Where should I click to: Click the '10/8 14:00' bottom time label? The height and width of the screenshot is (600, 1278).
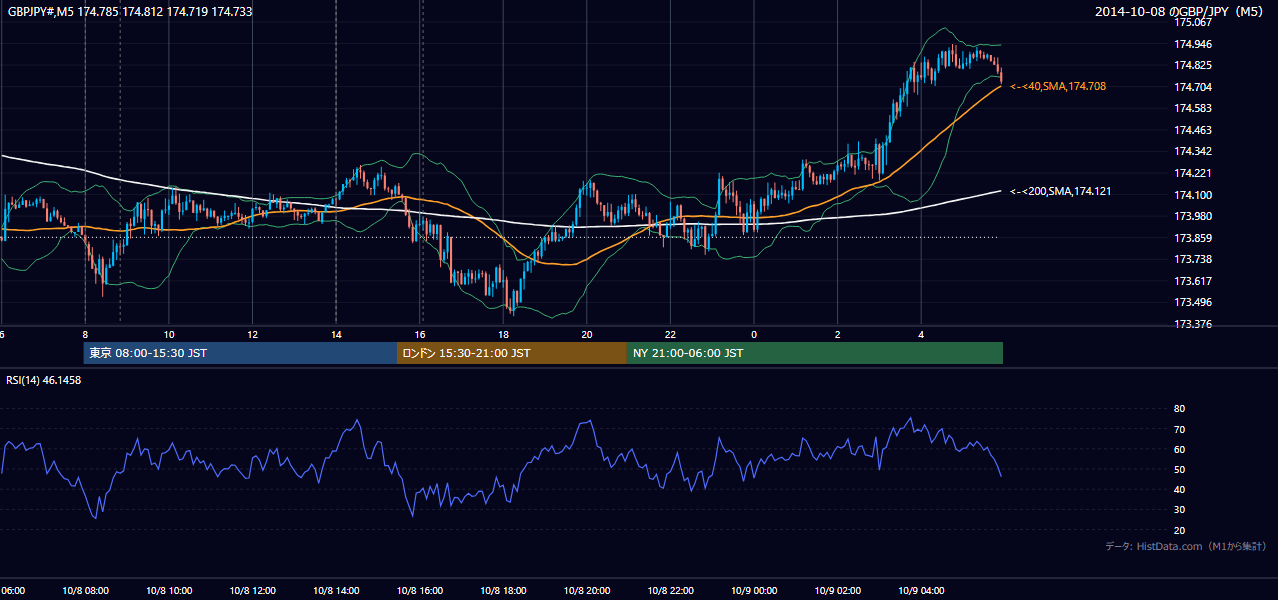(x=336, y=591)
